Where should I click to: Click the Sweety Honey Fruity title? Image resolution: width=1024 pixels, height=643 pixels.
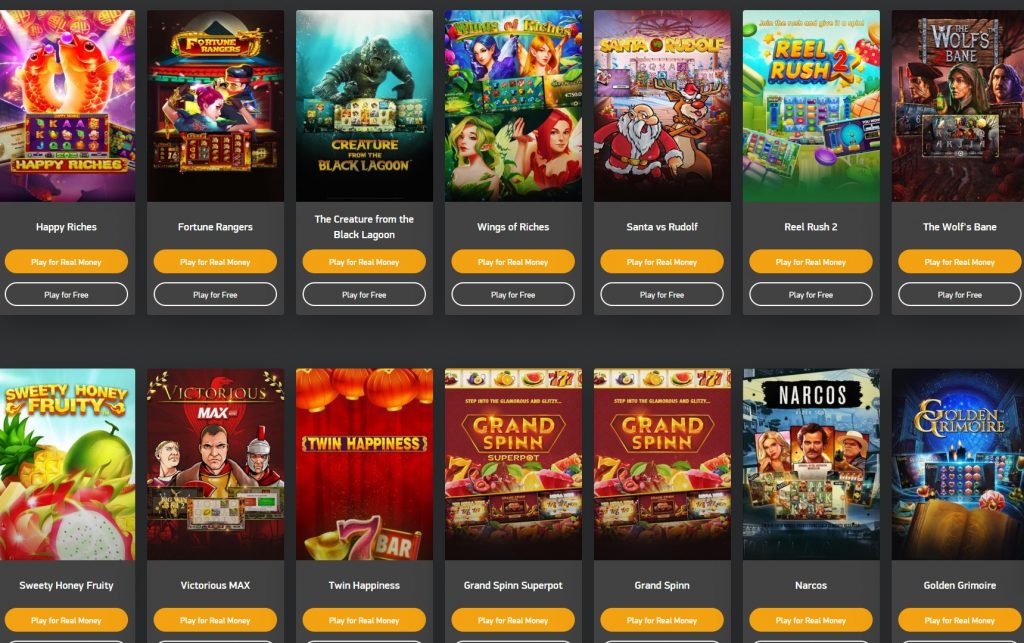pos(66,586)
